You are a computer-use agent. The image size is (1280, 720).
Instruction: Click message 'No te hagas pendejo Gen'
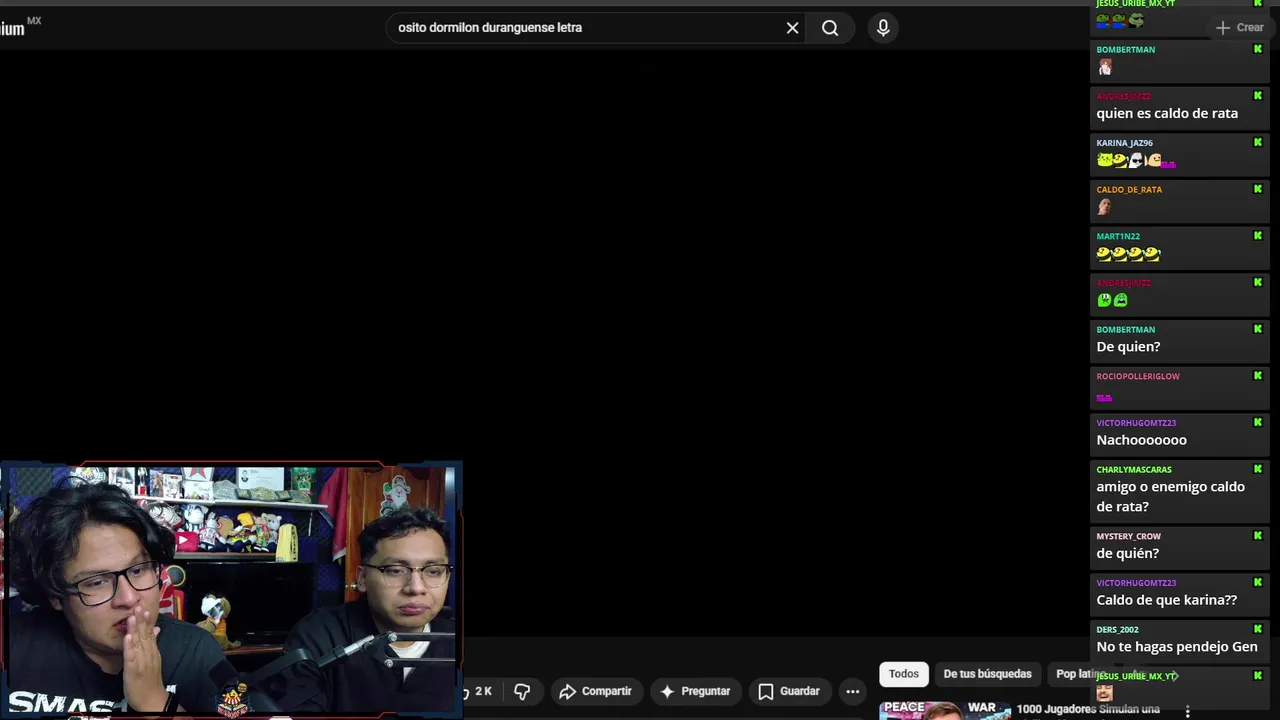pos(1177,647)
